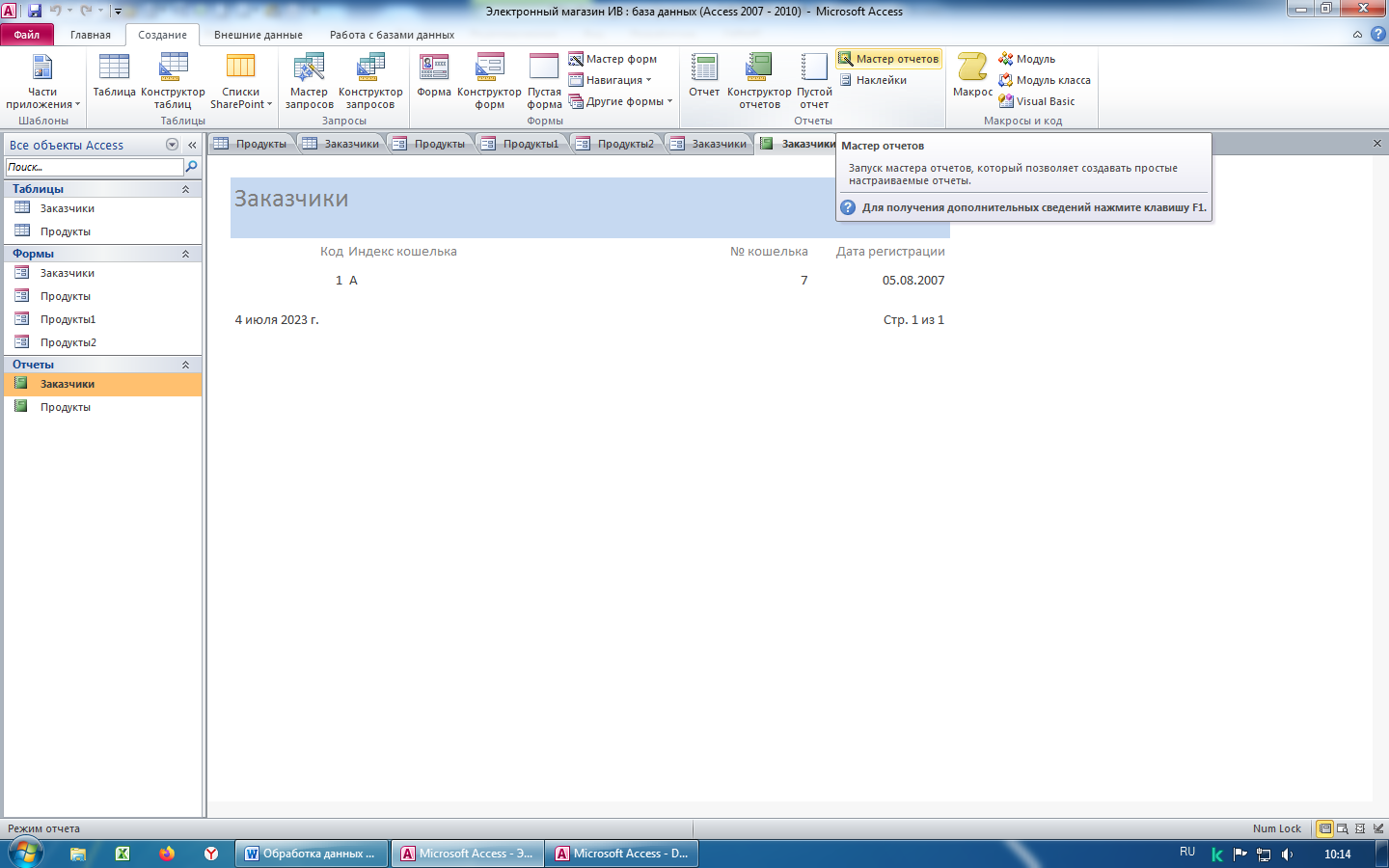Image resolution: width=1389 pixels, height=868 pixels.
Task: Select form Продукты1 in navigation pane
Action: (x=102, y=319)
